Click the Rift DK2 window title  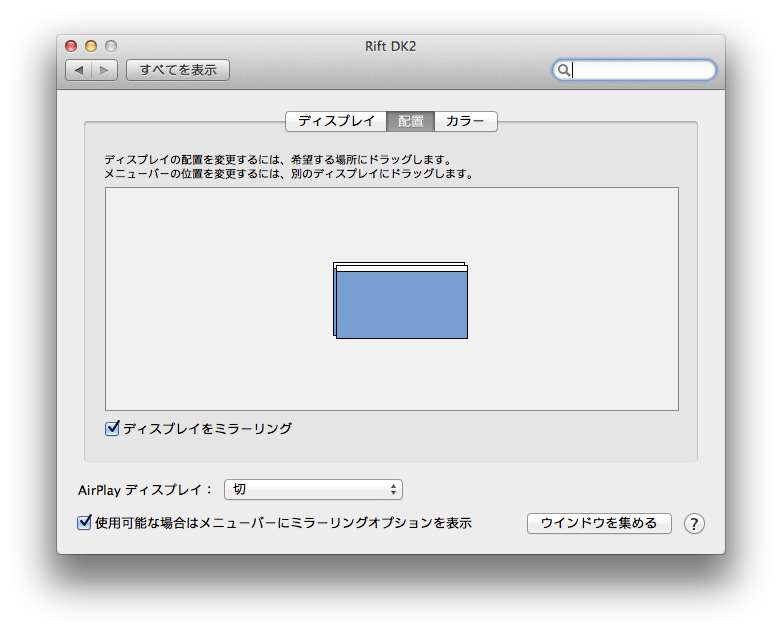[x=391, y=46]
